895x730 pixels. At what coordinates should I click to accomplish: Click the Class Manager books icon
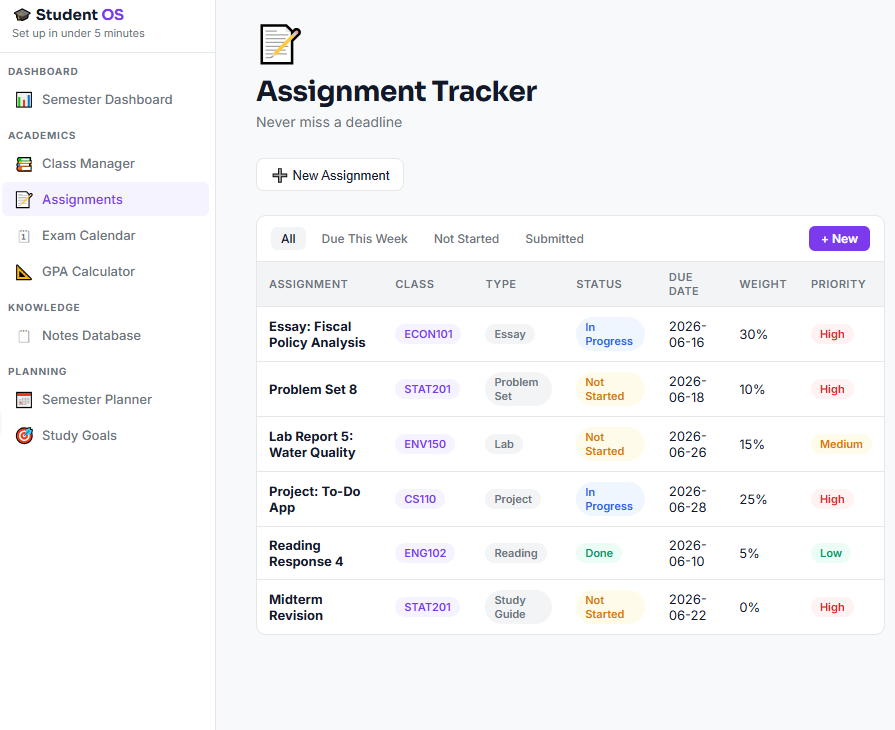pos(24,164)
